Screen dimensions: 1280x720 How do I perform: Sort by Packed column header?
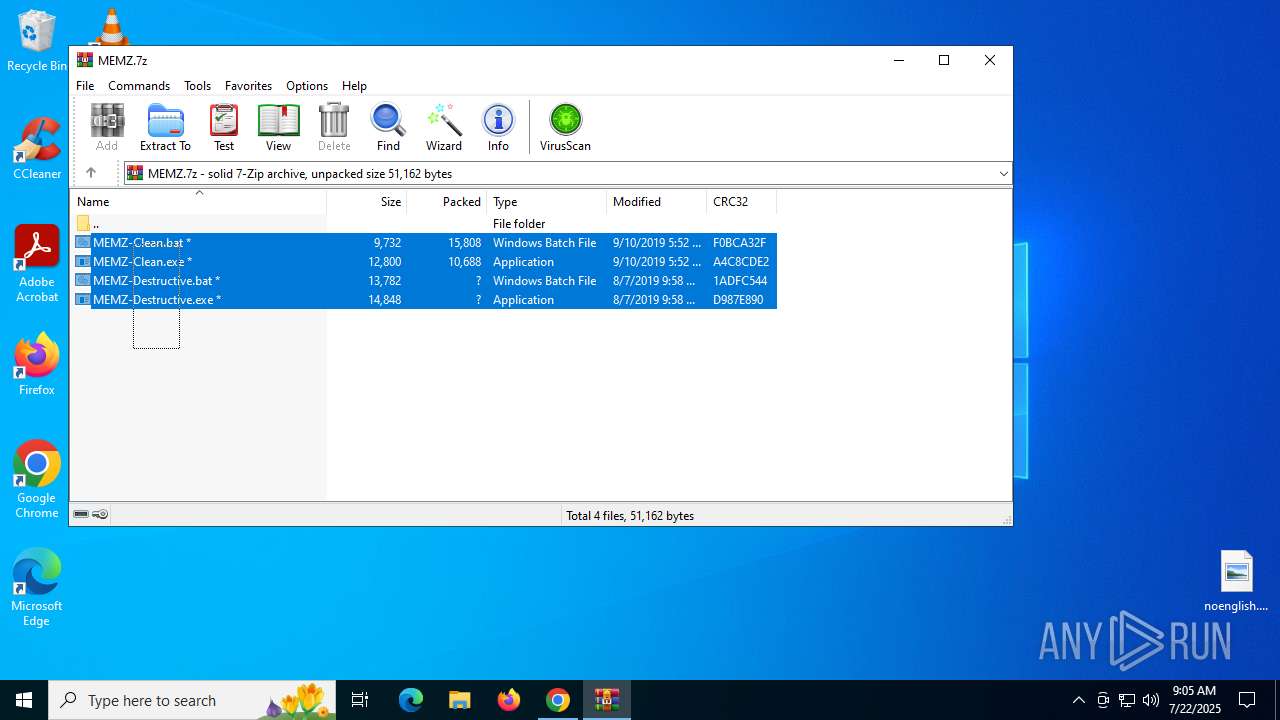[447, 202]
